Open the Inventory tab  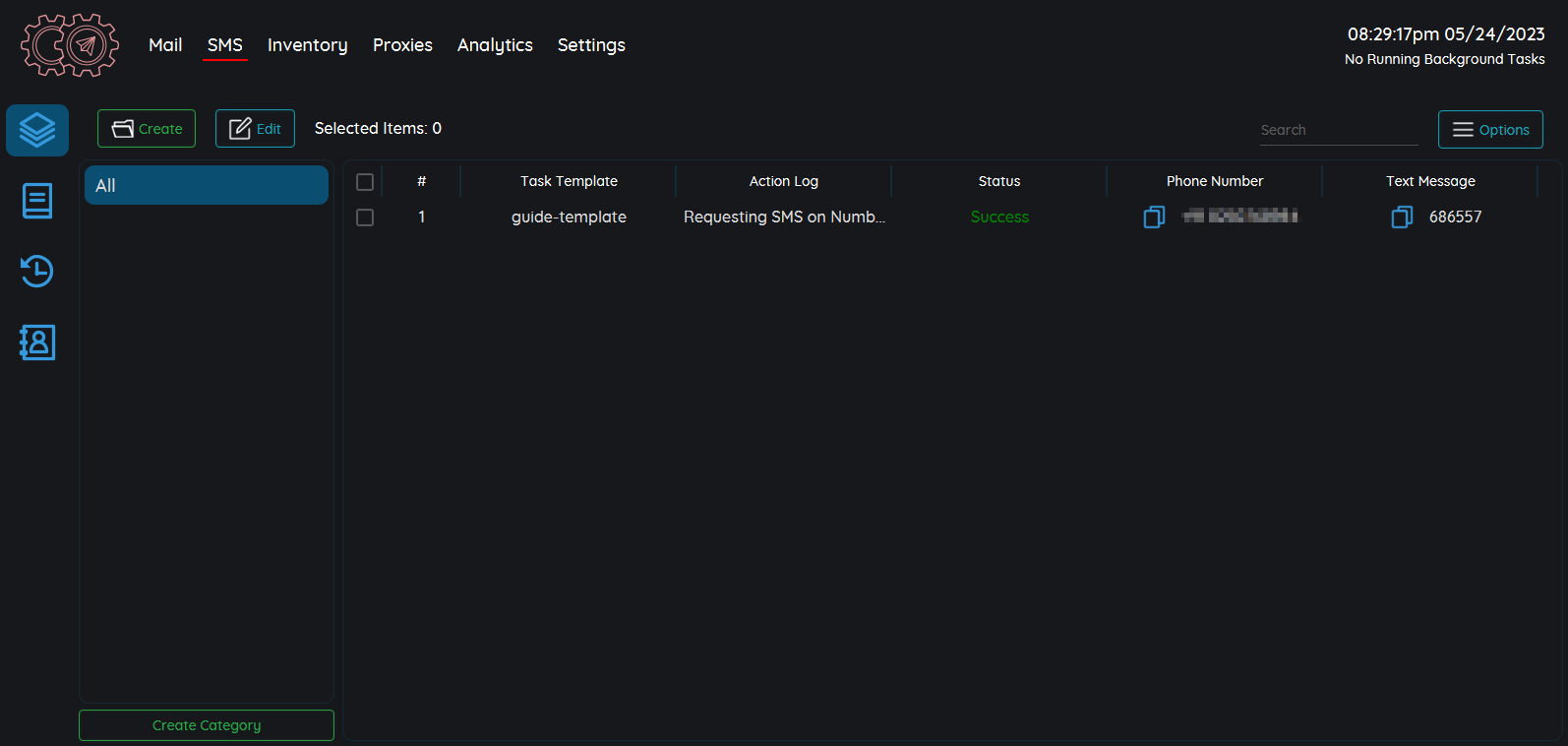(307, 45)
